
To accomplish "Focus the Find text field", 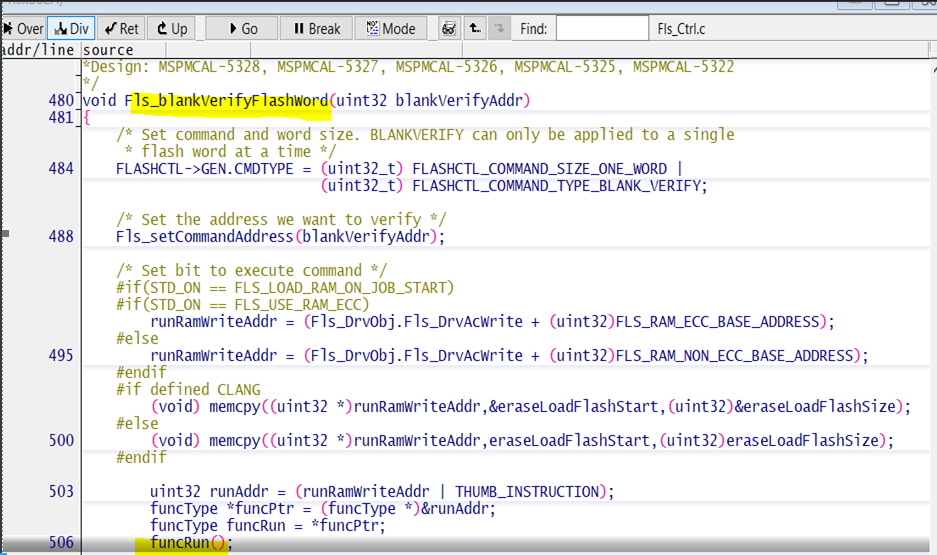I will click(602, 28).
